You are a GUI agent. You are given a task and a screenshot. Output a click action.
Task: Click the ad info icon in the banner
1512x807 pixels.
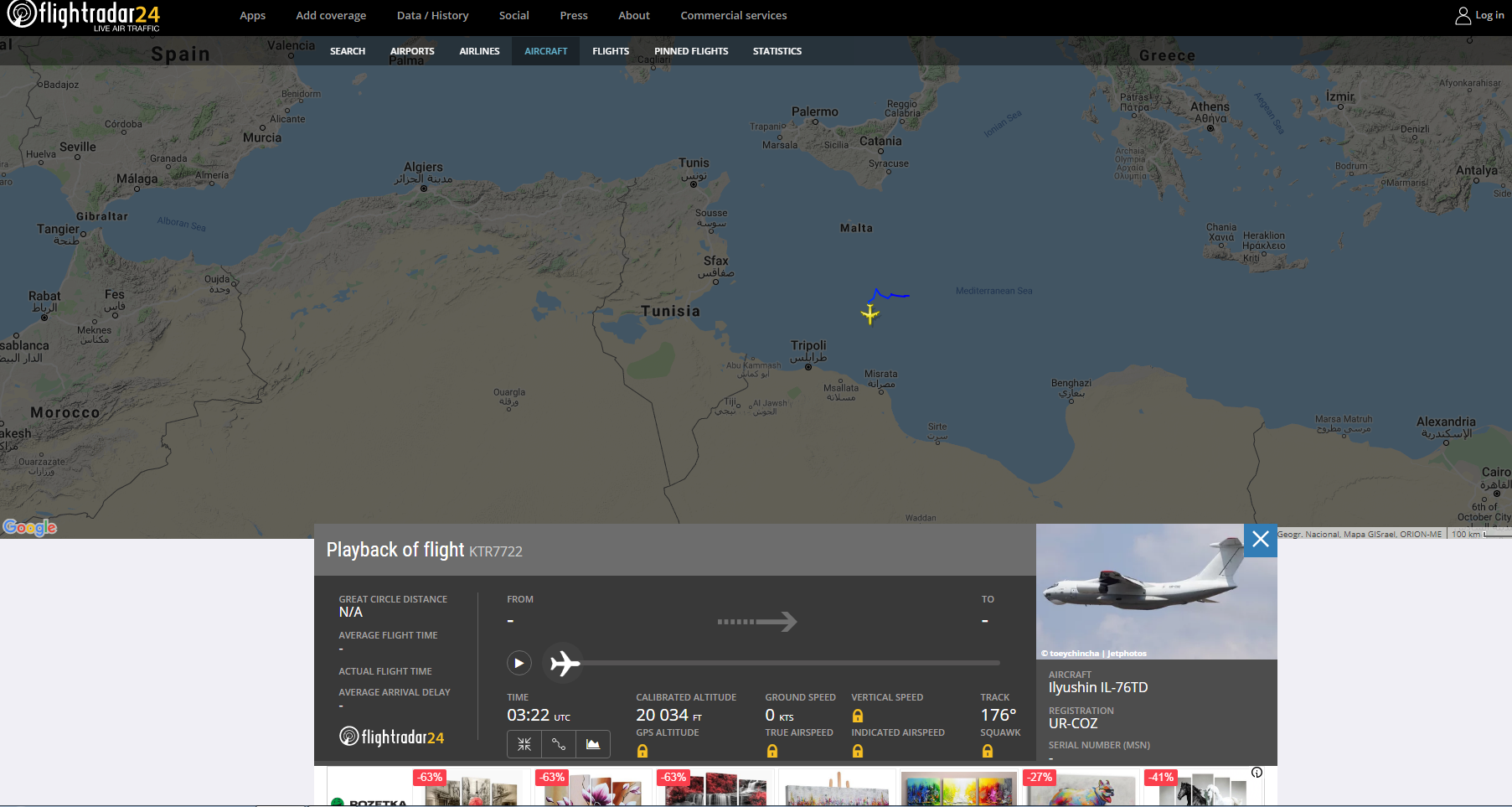pyautogui.click(x=1257, y=773)
